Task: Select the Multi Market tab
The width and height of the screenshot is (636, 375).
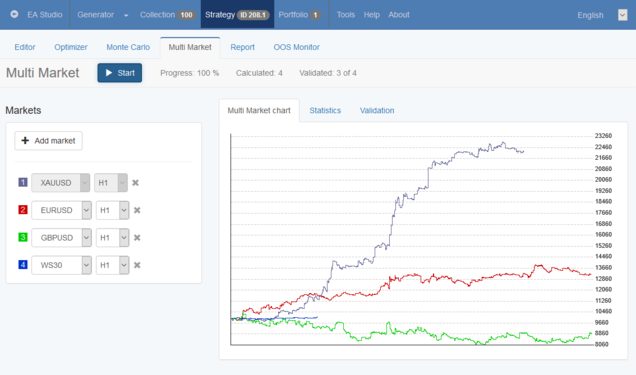Action: tap(190, 47)
